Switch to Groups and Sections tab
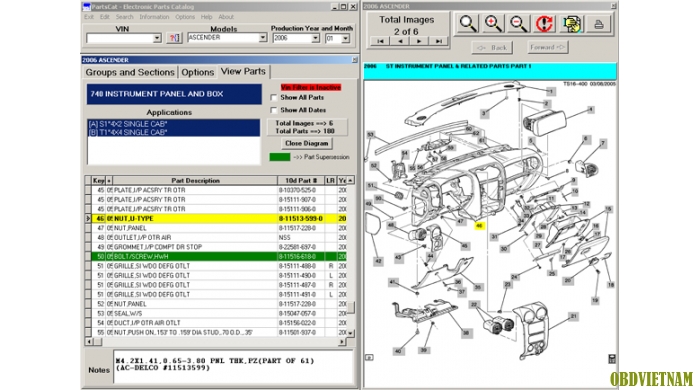 coord(130,72)
